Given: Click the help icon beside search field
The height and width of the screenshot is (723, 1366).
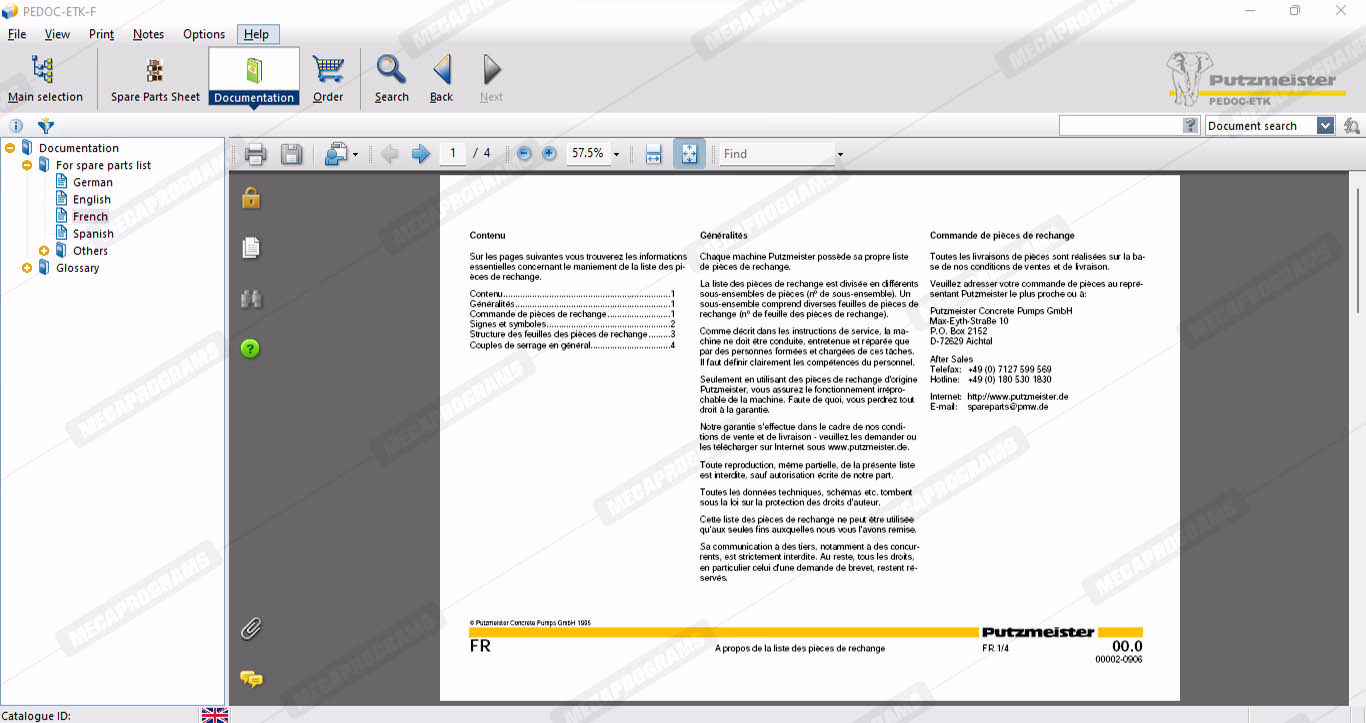Looking at the screenshot, I should (1190, 126).
